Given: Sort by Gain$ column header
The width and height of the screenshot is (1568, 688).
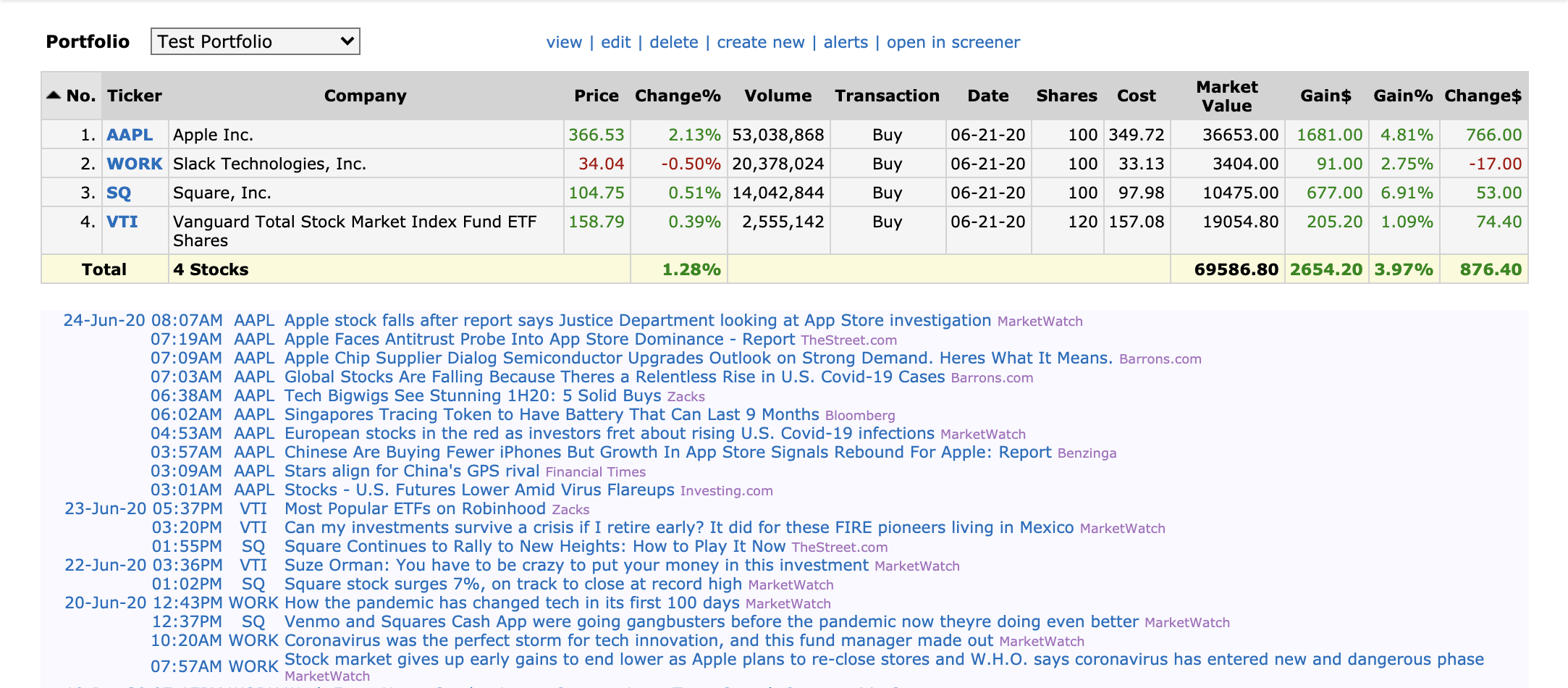Looking at the screenshot, I should pyautogui.click(x=1325, y=96).
